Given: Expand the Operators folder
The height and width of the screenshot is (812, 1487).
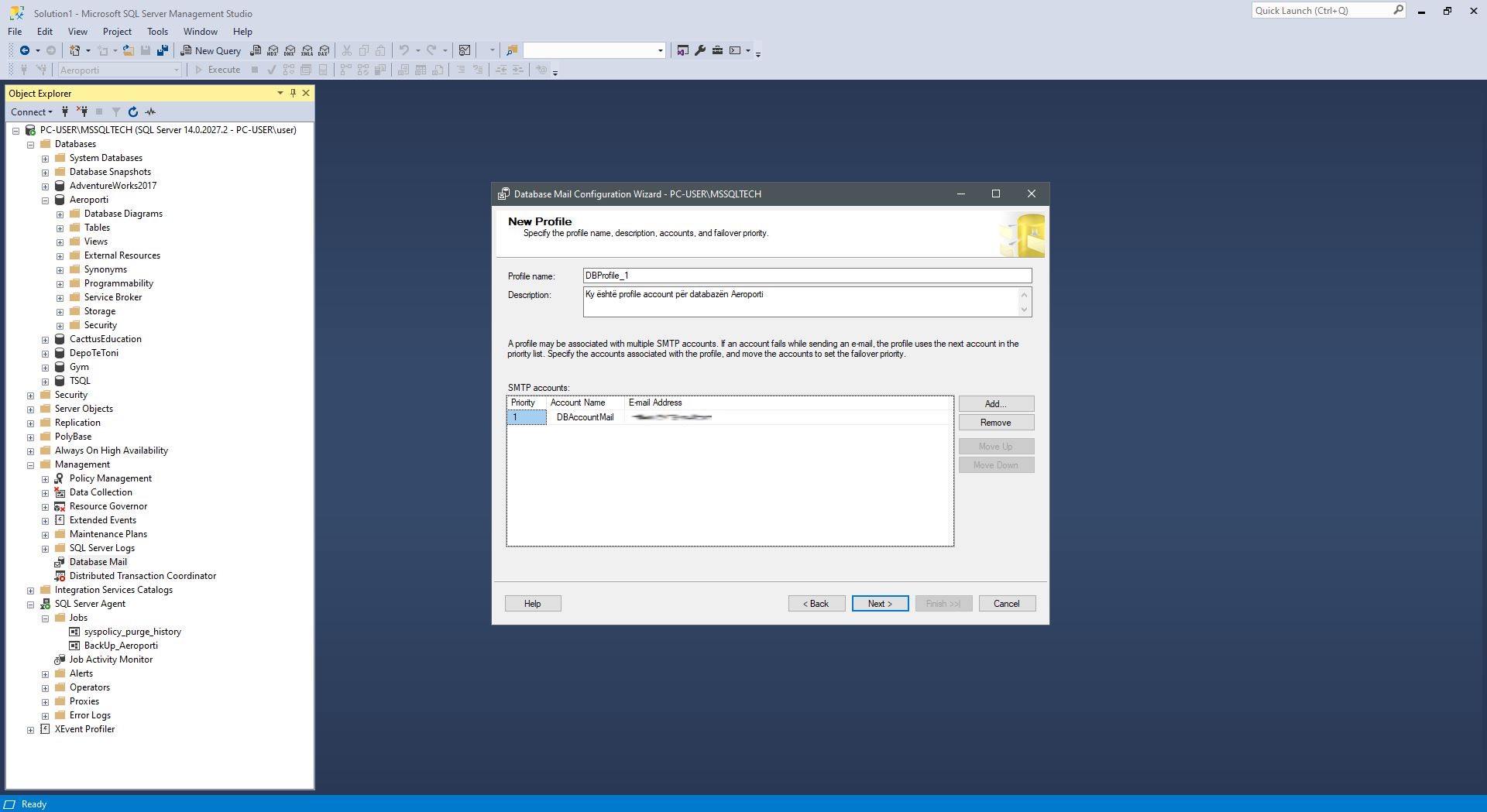Looking at the screenshot, I should pos(45,688).
